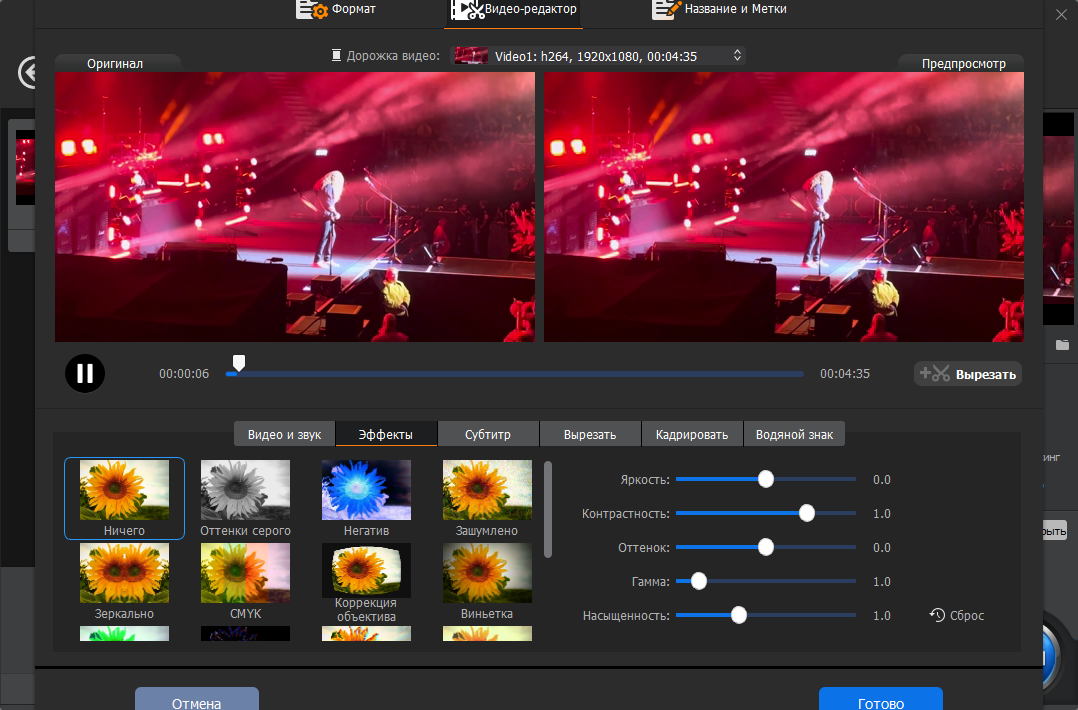
Task: Click the Вырезать button with scissors icon
Action: coord(967,374)
